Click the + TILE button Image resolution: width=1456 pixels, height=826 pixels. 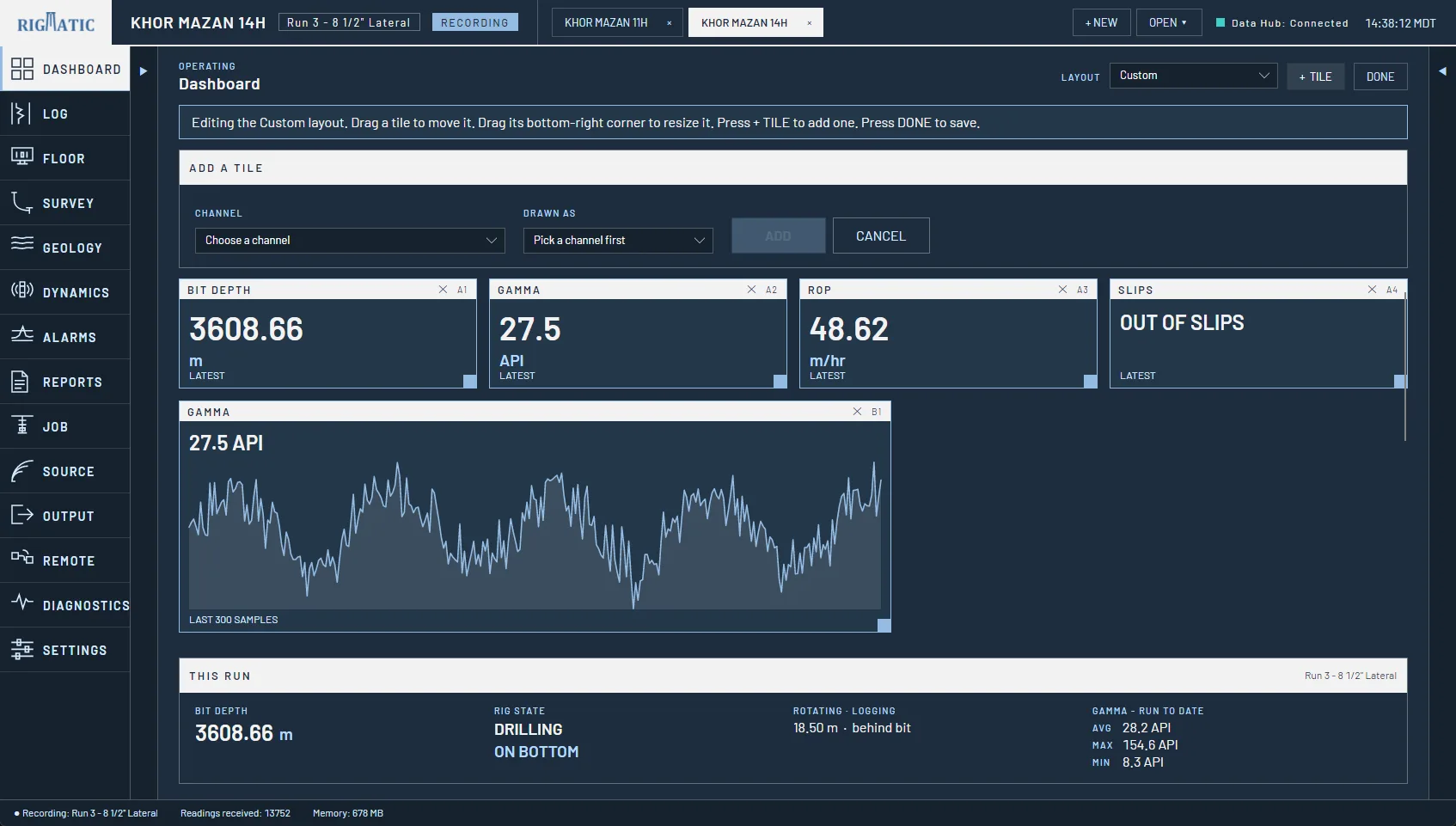point(1315,76)
